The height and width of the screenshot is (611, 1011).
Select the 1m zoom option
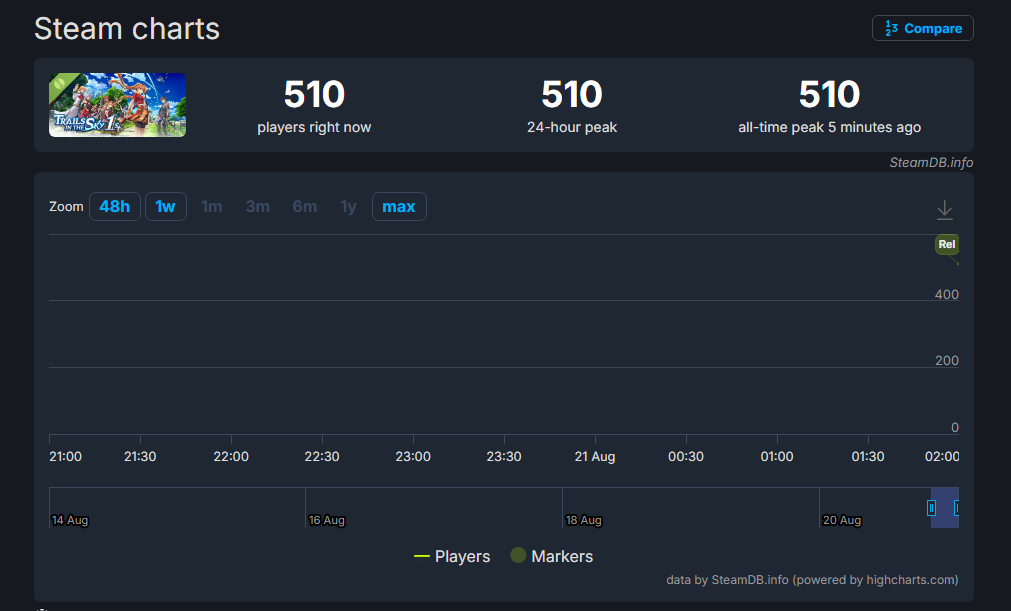coord(211,206)
